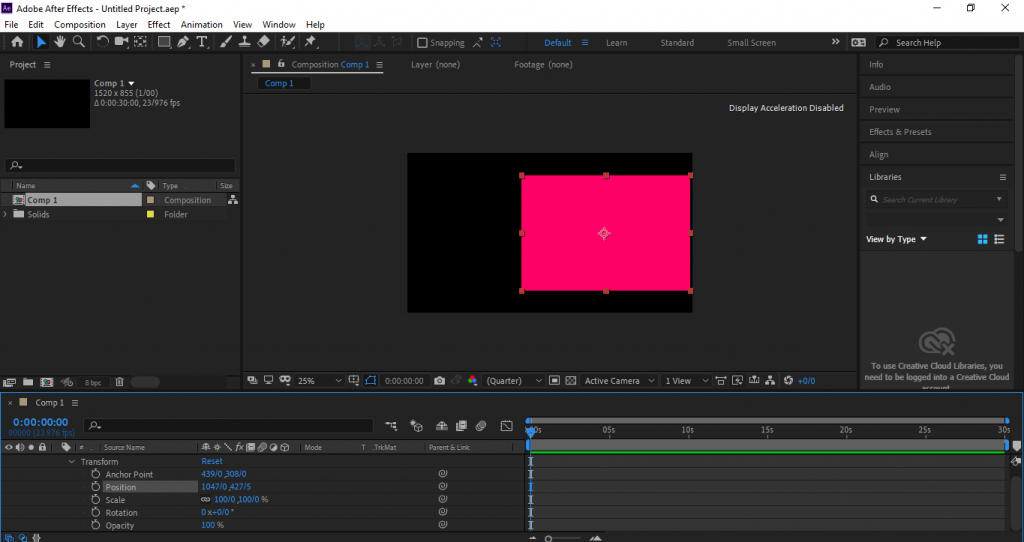Select the Eraser tool

point(263,42)
